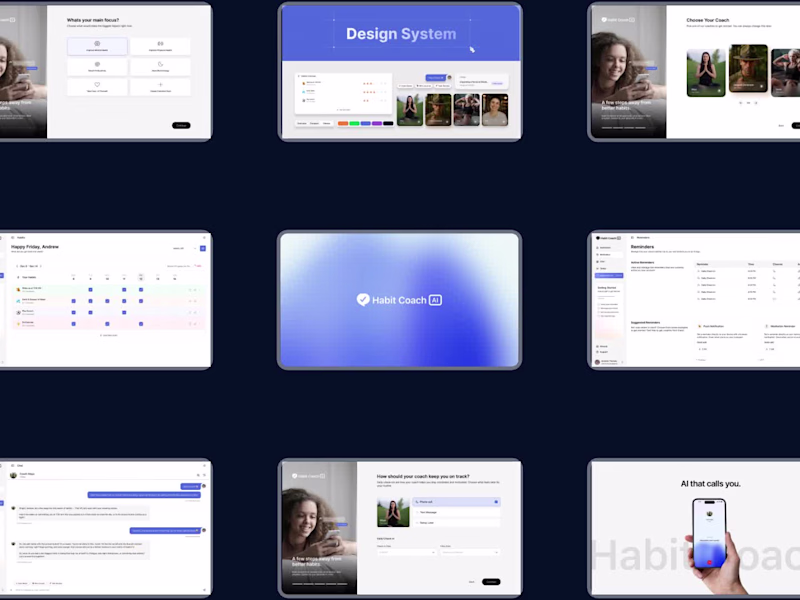Click the Habit Coach AI checkmark logo
This screenshot has height=600, width=800.
363,299
